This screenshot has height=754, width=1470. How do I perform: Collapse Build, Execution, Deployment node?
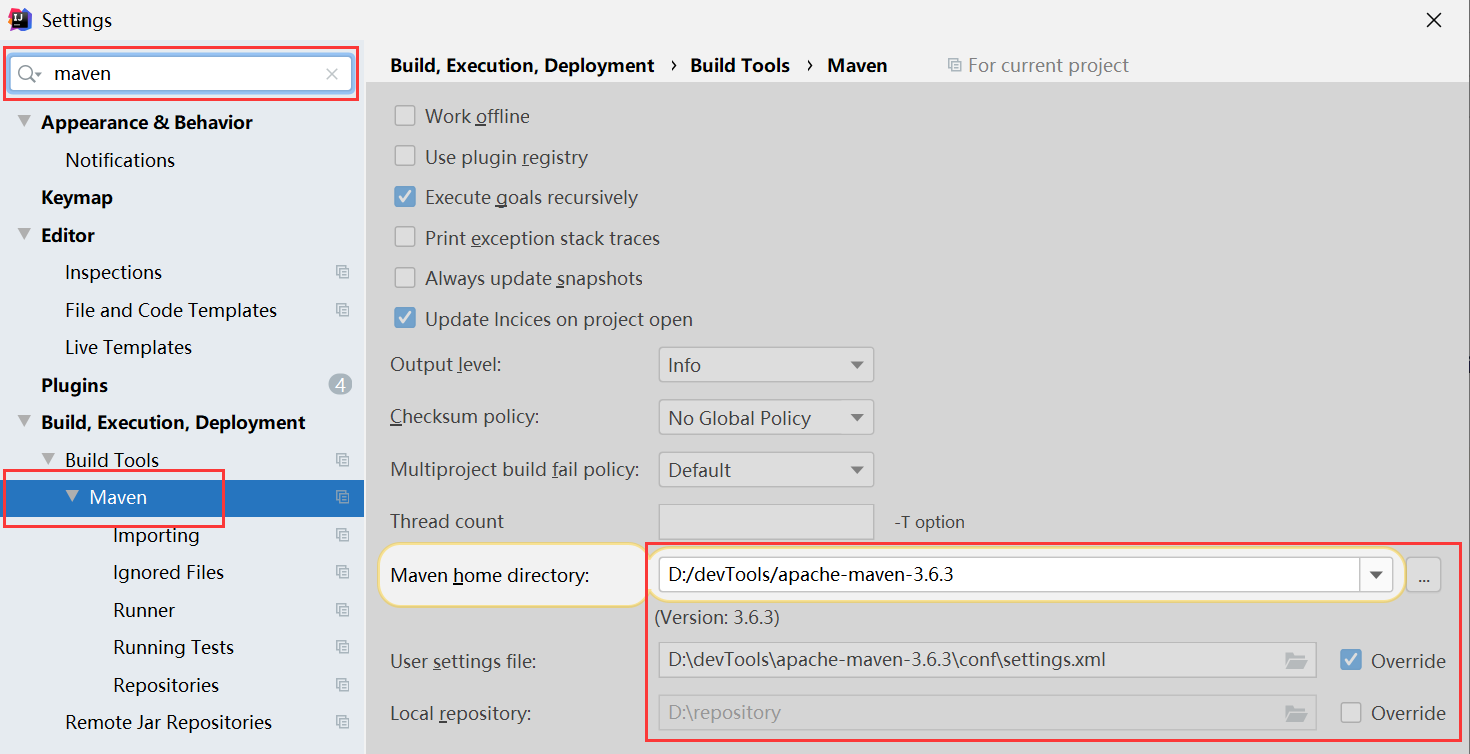coord(24,422)
